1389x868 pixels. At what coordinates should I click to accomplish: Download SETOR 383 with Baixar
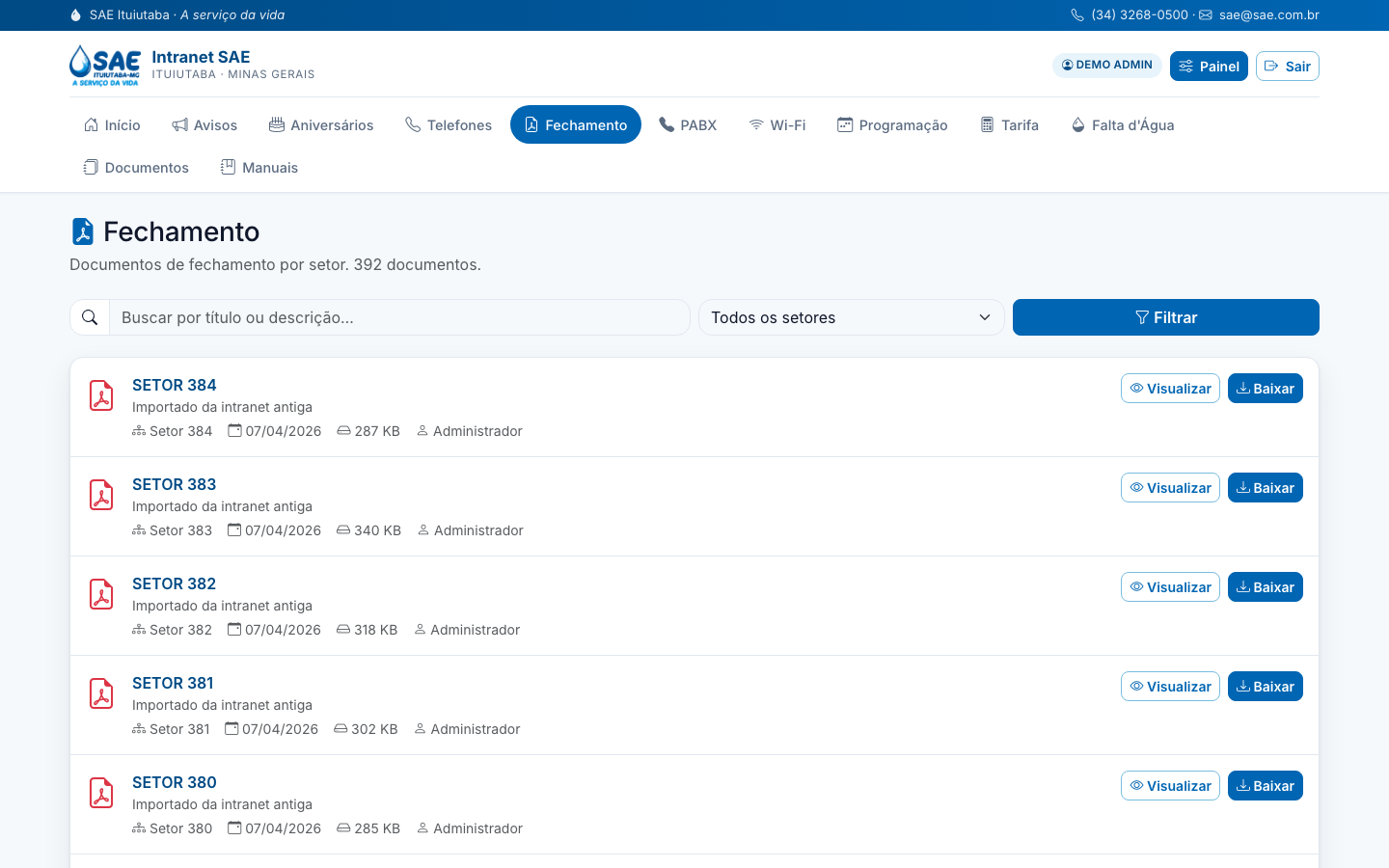pos(1266,487)
